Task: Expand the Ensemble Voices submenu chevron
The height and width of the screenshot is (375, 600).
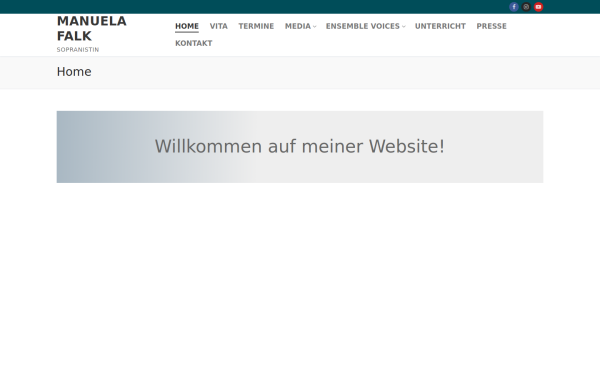Action: pyautogui.click(x=403, y=26)
